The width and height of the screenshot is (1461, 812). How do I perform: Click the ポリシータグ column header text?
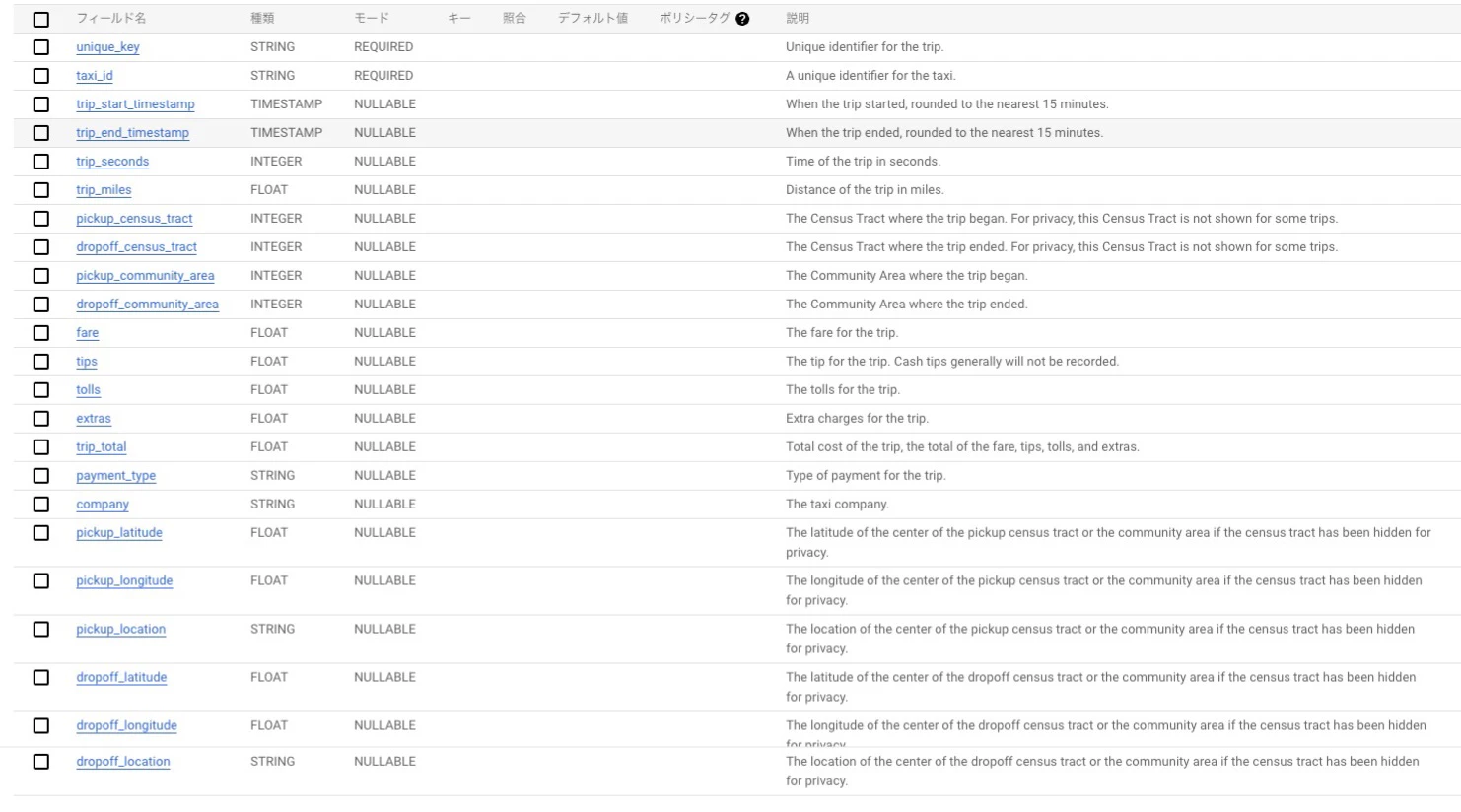[x=694, y=19]
